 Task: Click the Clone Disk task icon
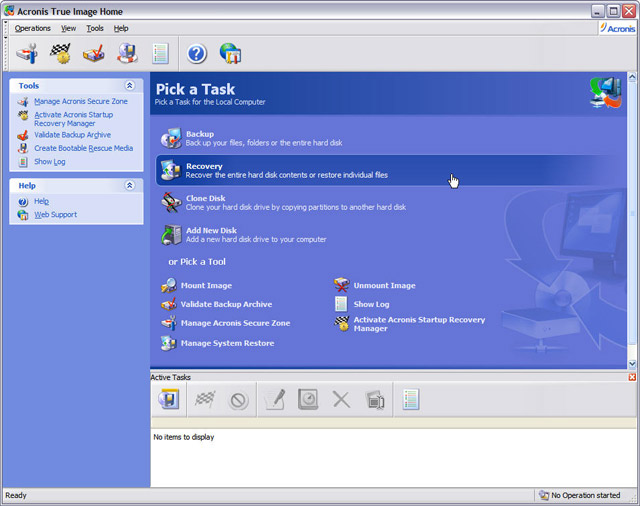click(171, 202)
